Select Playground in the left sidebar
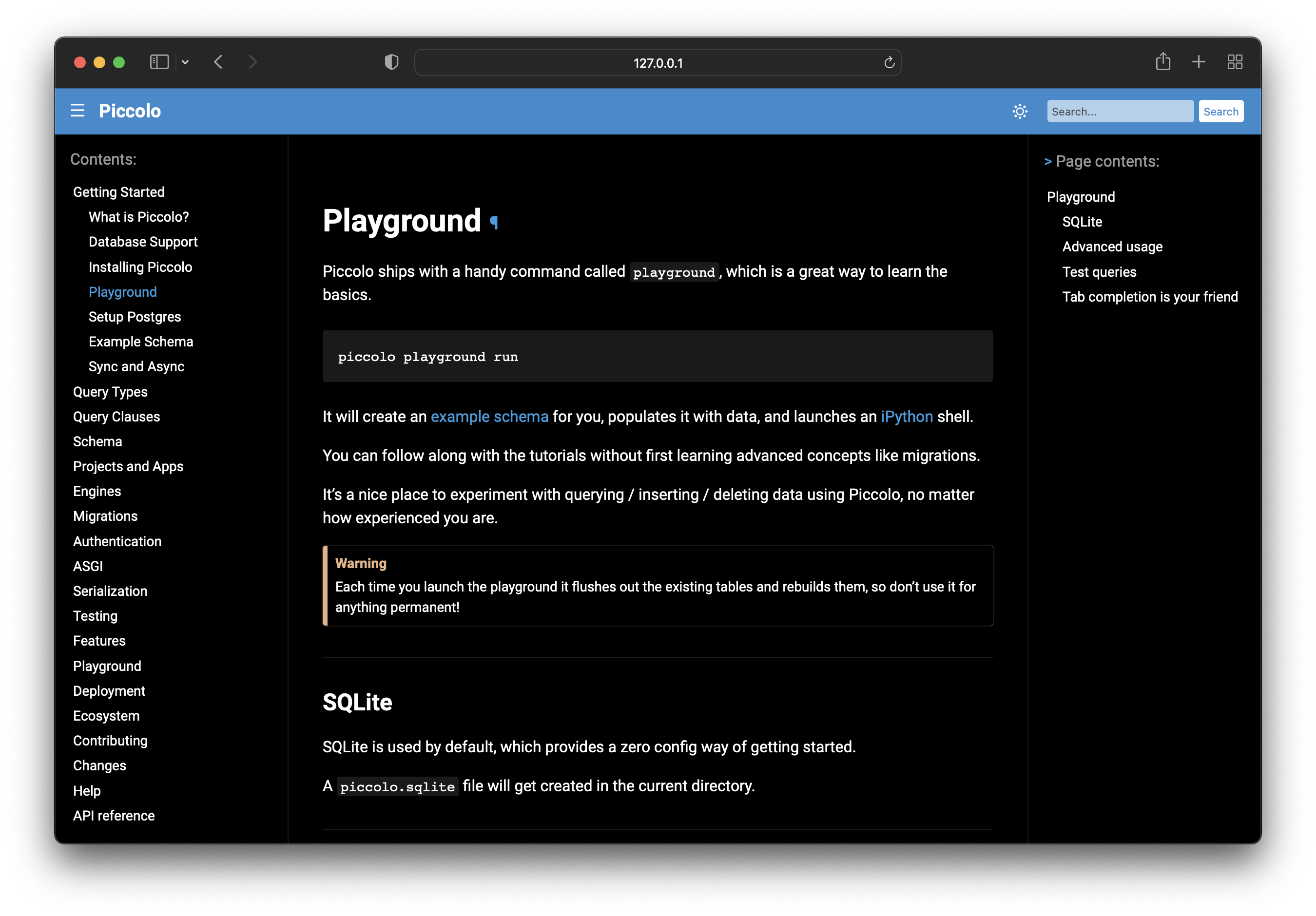The width and height of the screenshot is (1316, 916). click(122, 291)
